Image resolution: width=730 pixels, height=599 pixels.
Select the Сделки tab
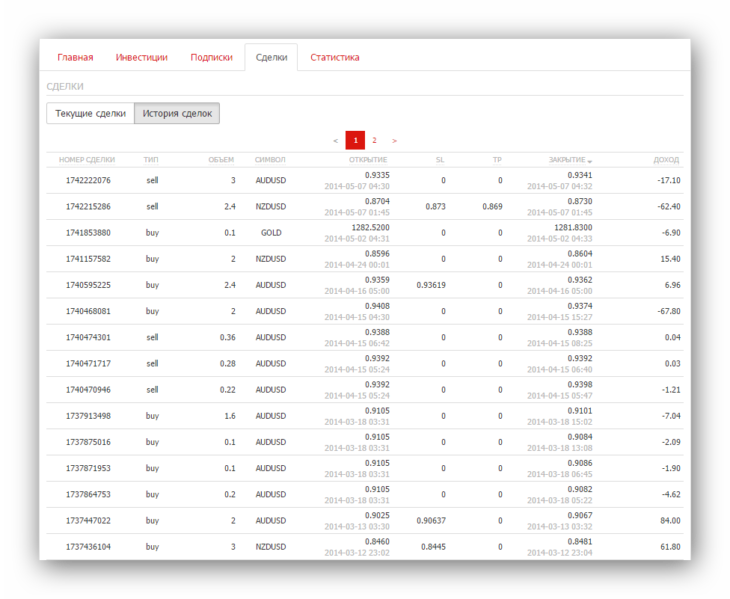point(271,57)
